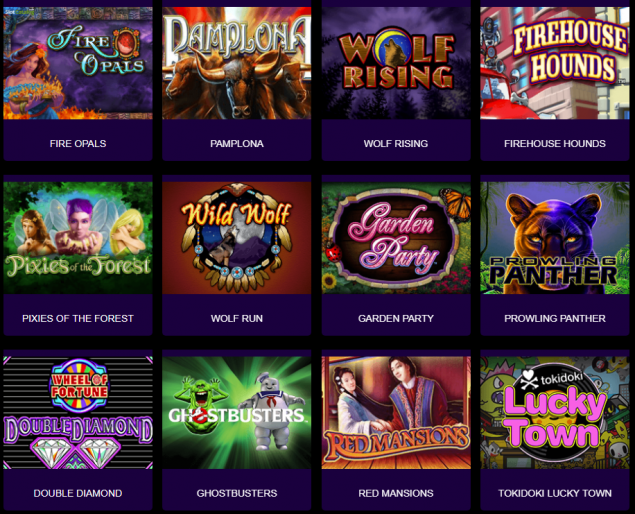This screenshot has height=514, width=635.
Task: Follow the GHOSTBUSTERS title link
Action: 237,493
